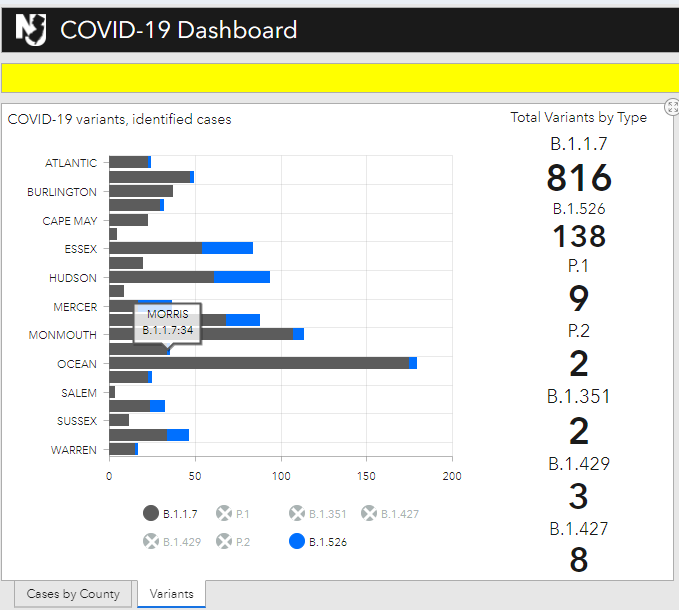Select the Variants tab
Screen dimensions: 679x610
pos(171,594)
